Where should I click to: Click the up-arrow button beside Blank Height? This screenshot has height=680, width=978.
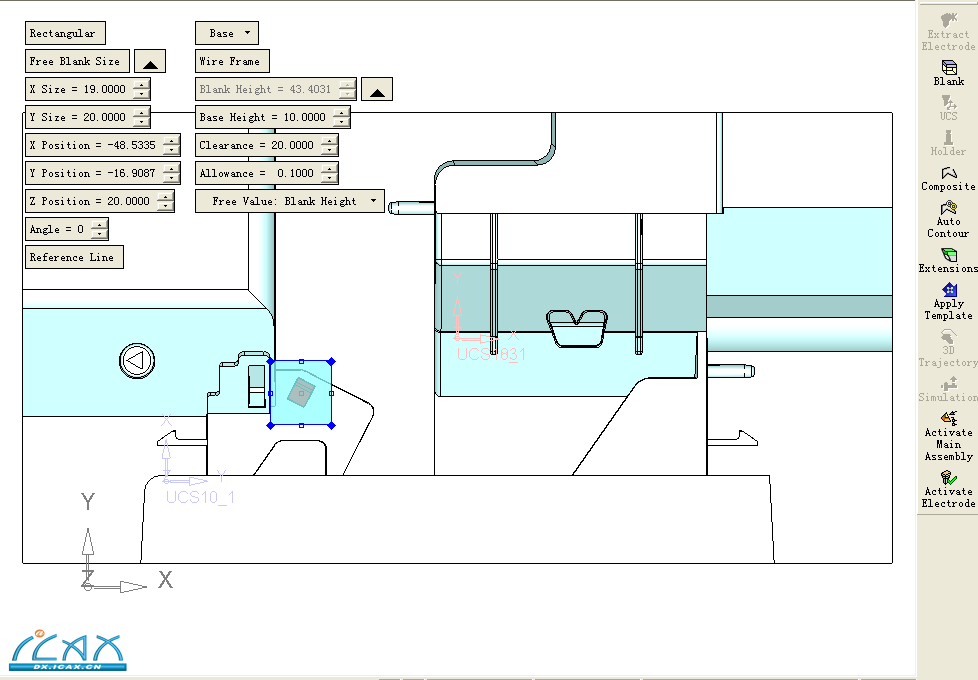pos(377,89)
